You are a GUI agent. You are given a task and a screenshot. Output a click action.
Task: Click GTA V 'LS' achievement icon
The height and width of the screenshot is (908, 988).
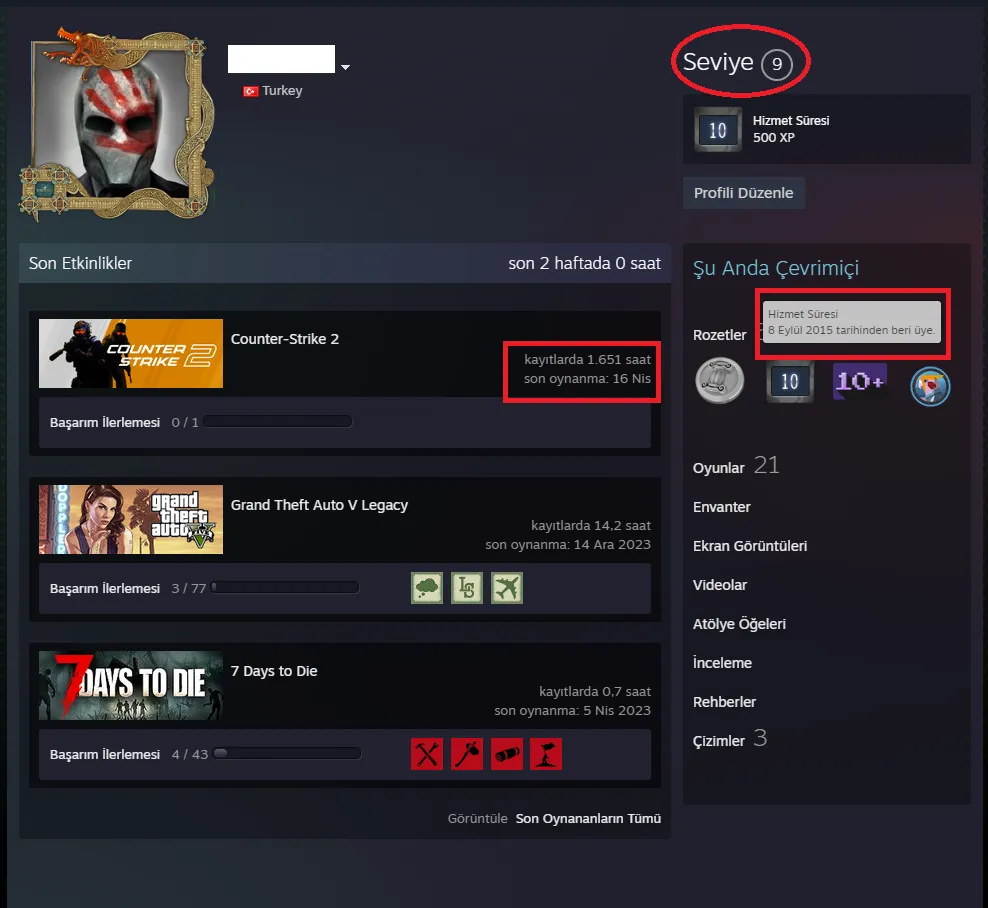[x=467, y=588]
